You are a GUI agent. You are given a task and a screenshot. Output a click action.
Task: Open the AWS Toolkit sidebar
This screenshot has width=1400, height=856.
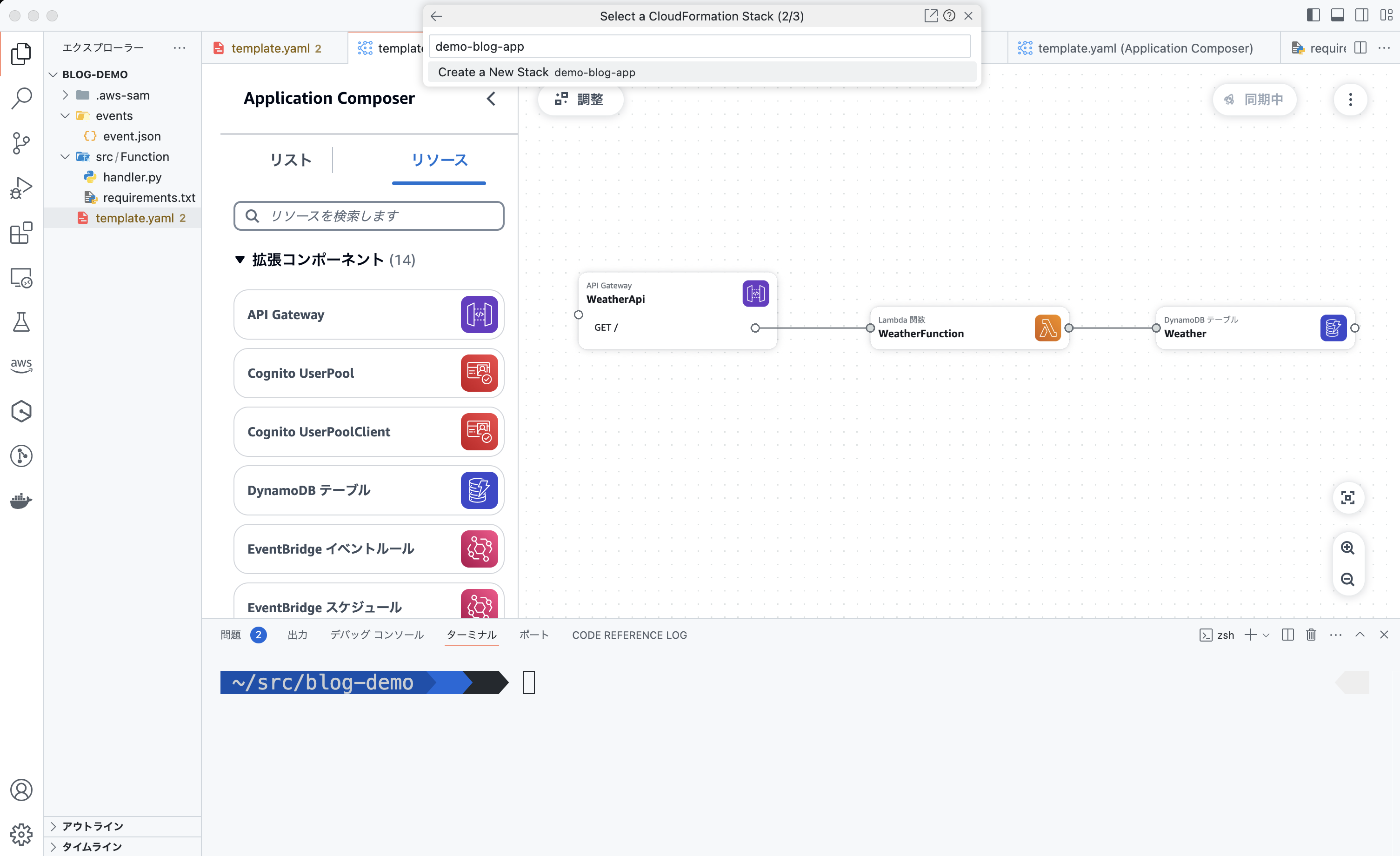coord(21,366)
